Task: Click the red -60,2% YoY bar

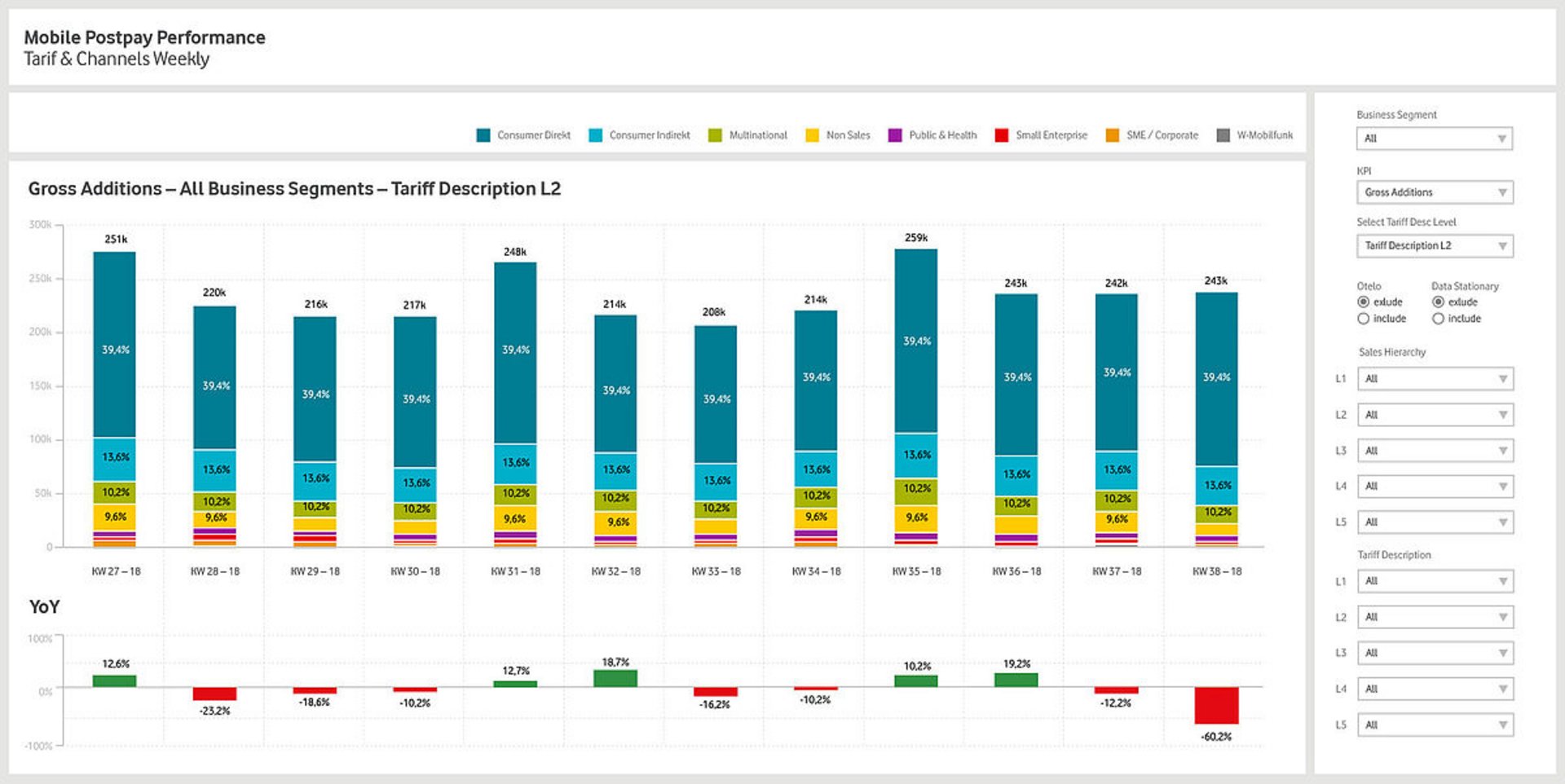Action: click(x=1216, y=705)
